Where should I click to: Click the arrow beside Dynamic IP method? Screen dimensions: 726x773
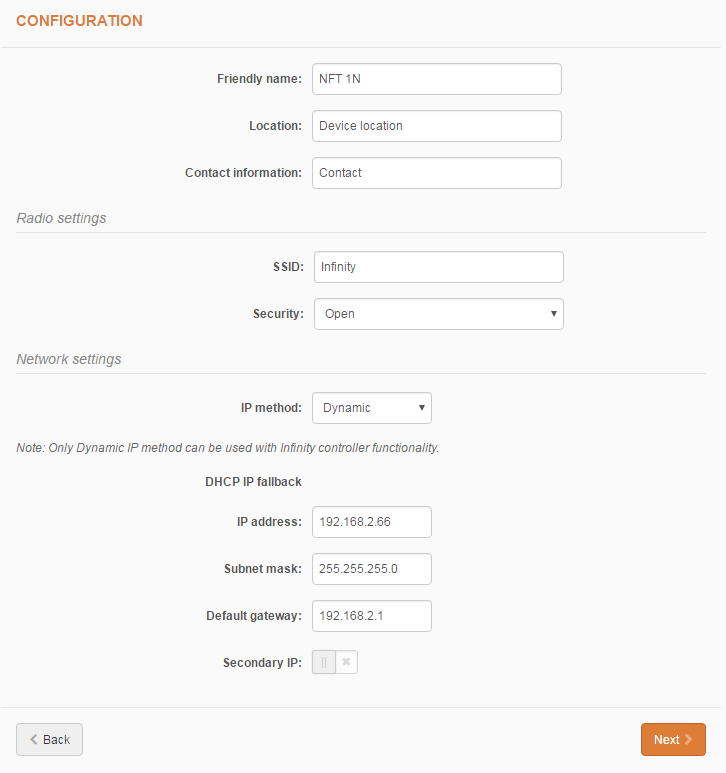[422, 408]
